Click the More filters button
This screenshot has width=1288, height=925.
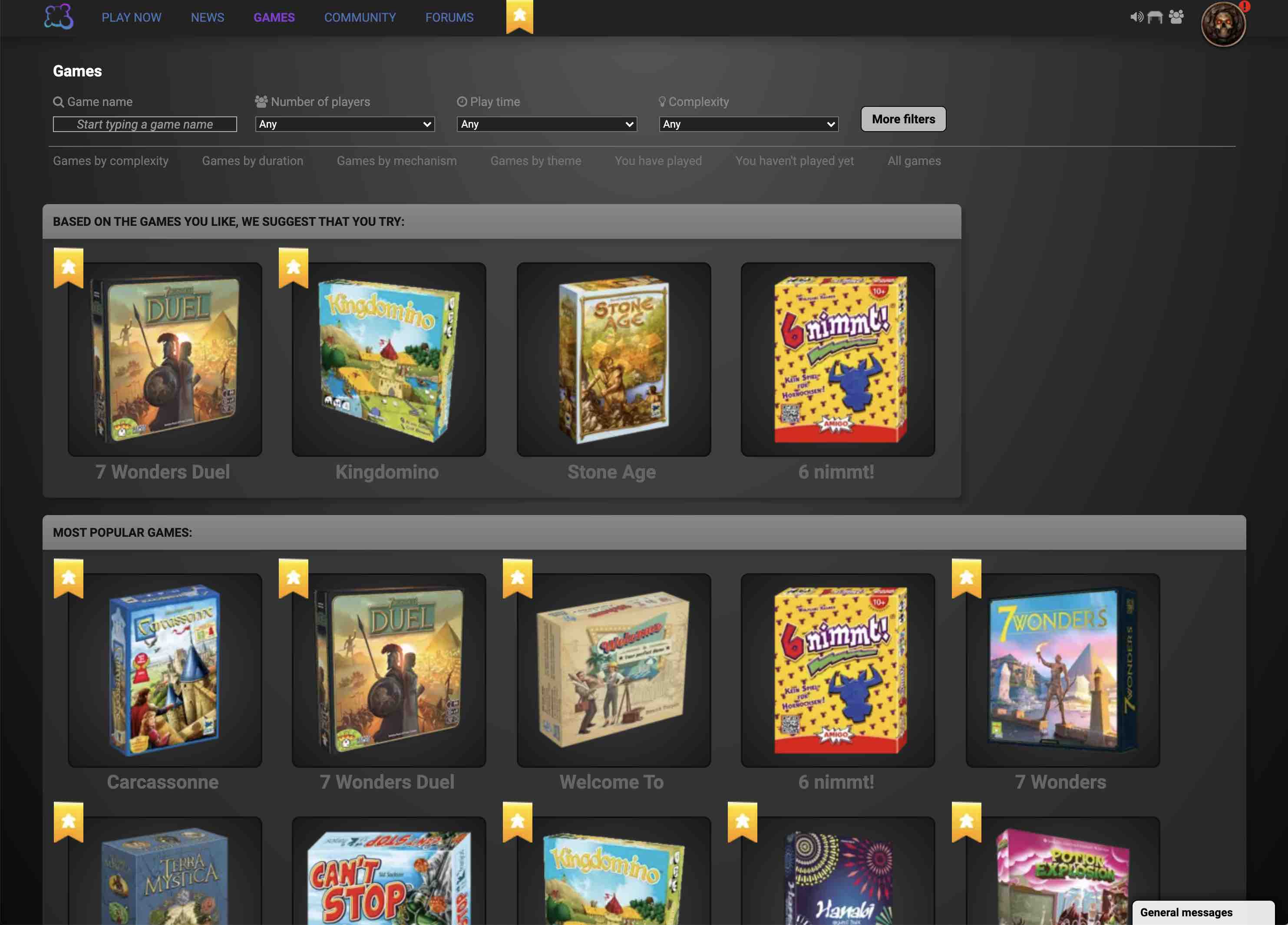pos(903,119)
